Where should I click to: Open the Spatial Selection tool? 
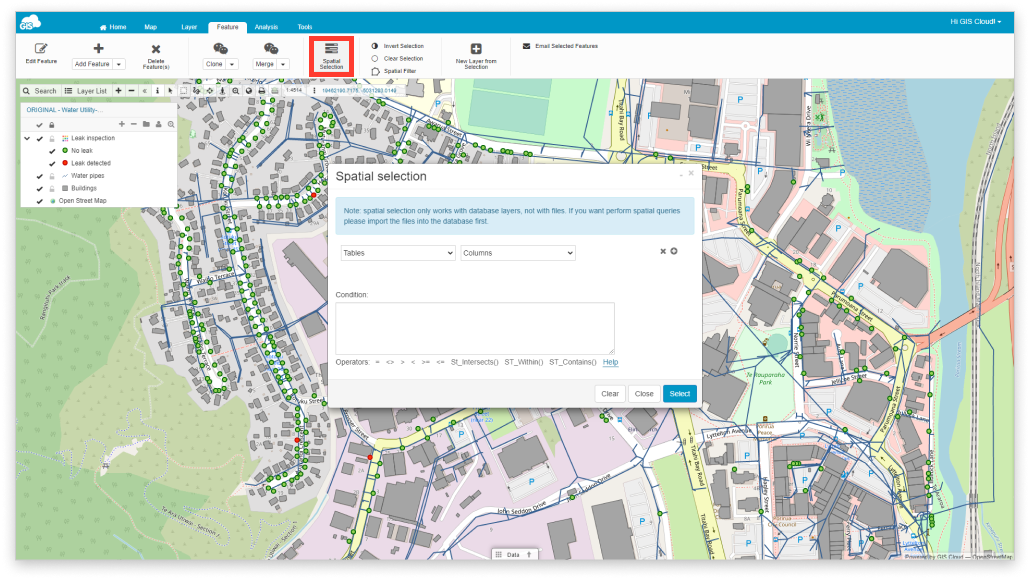pyautogui.click(x=331, y=54)
